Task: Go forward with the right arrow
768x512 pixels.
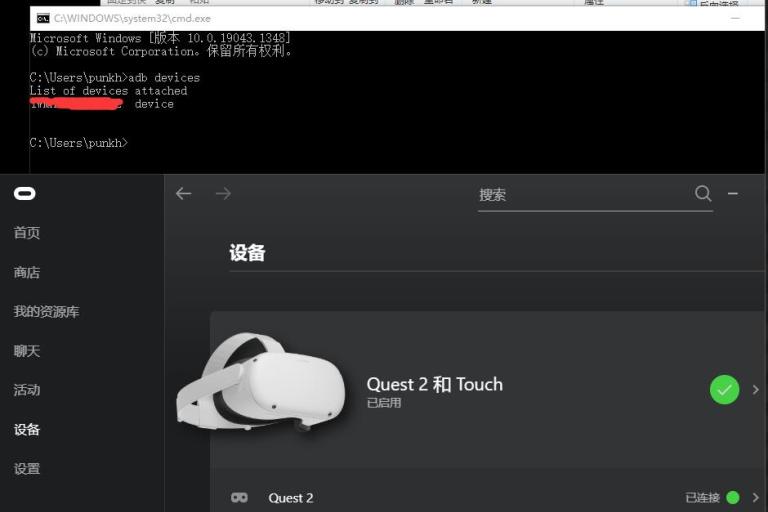Action: pyautogui.click(x=223, y=194)
